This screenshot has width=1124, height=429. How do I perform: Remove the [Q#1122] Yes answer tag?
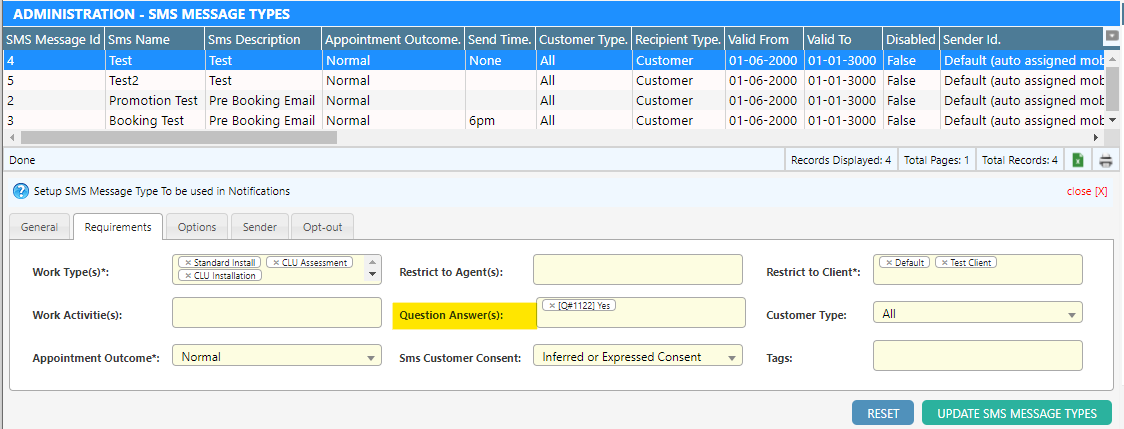point(552,306)
